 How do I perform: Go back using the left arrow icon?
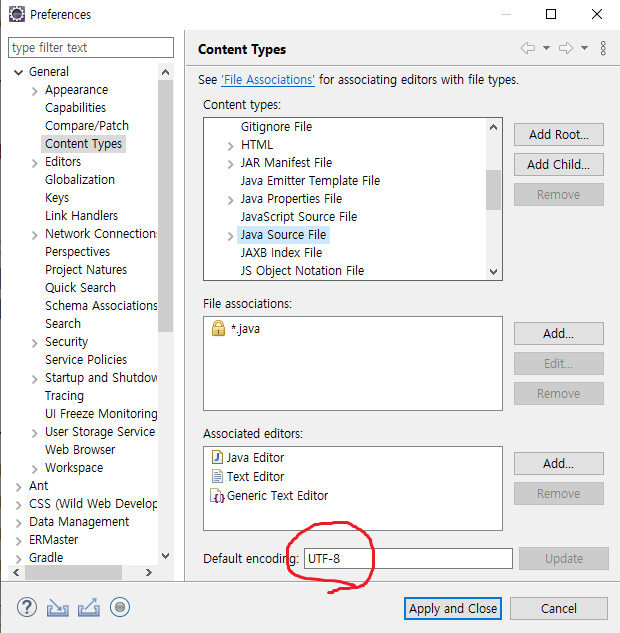point(528,48)
